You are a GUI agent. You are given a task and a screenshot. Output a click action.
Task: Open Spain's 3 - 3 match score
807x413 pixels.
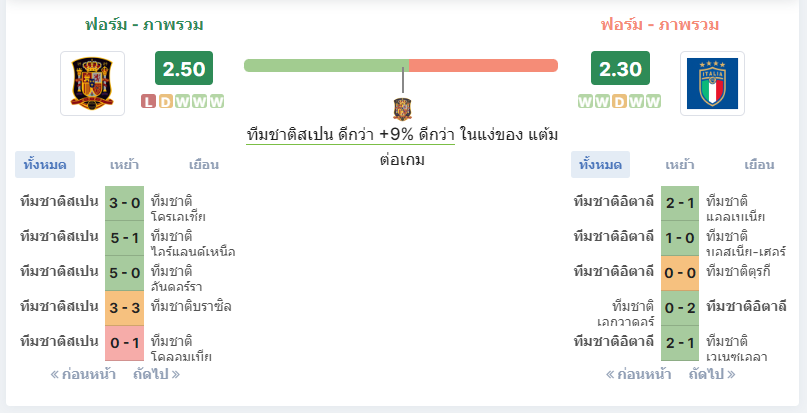[x=125, y=308]
